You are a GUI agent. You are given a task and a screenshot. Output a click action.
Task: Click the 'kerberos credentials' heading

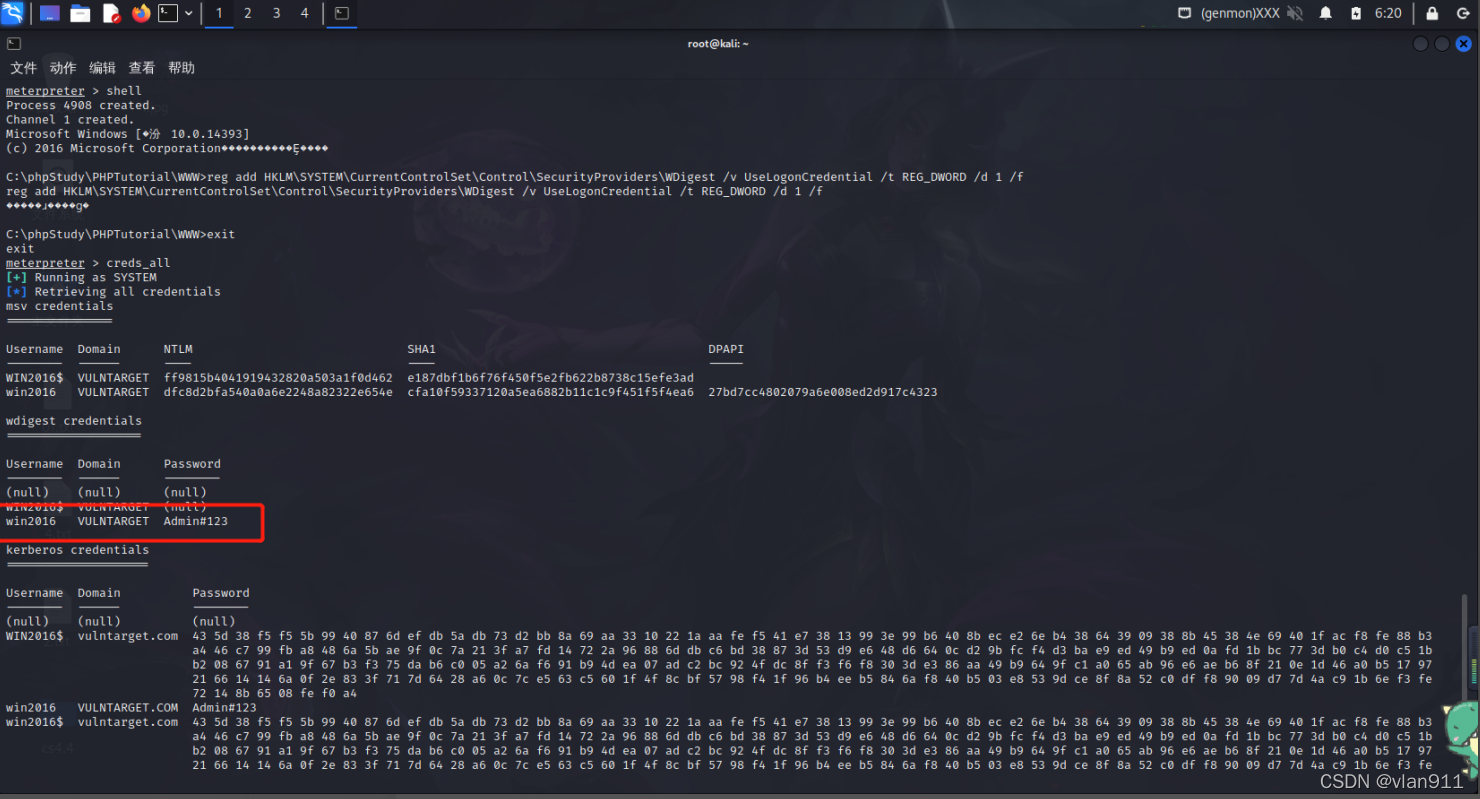(77, 550)
